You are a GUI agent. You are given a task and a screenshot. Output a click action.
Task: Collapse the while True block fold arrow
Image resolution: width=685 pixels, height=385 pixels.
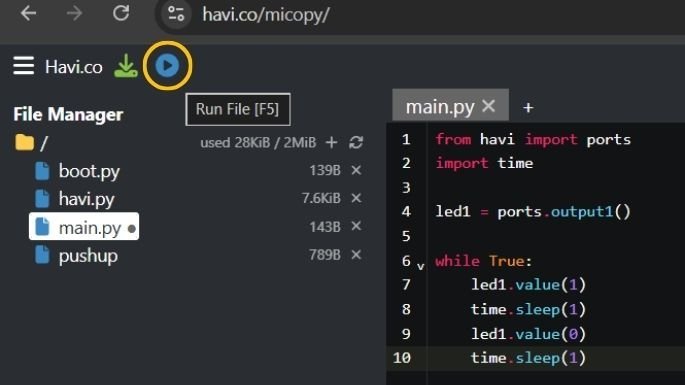pyautogui.click(x=420, y=266)
